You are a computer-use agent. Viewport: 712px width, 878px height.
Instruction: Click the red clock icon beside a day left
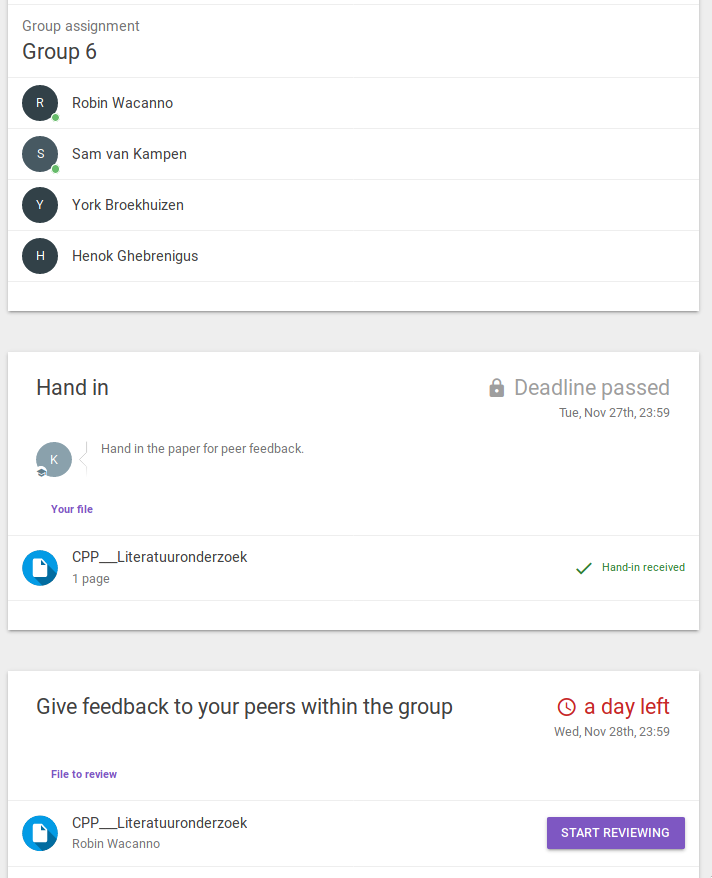[x=567, y=707]
